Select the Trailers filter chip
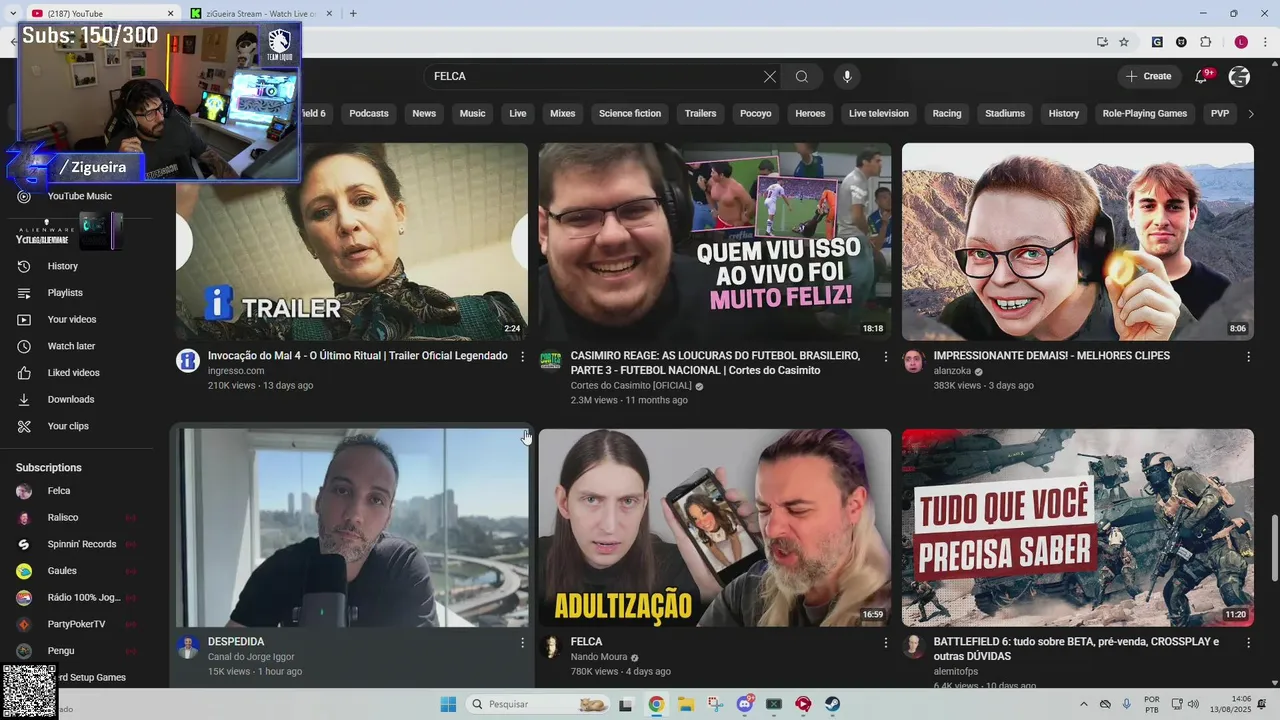This screenshot has width=1280, height=720. pyautogui.click(x=700, y=114)
